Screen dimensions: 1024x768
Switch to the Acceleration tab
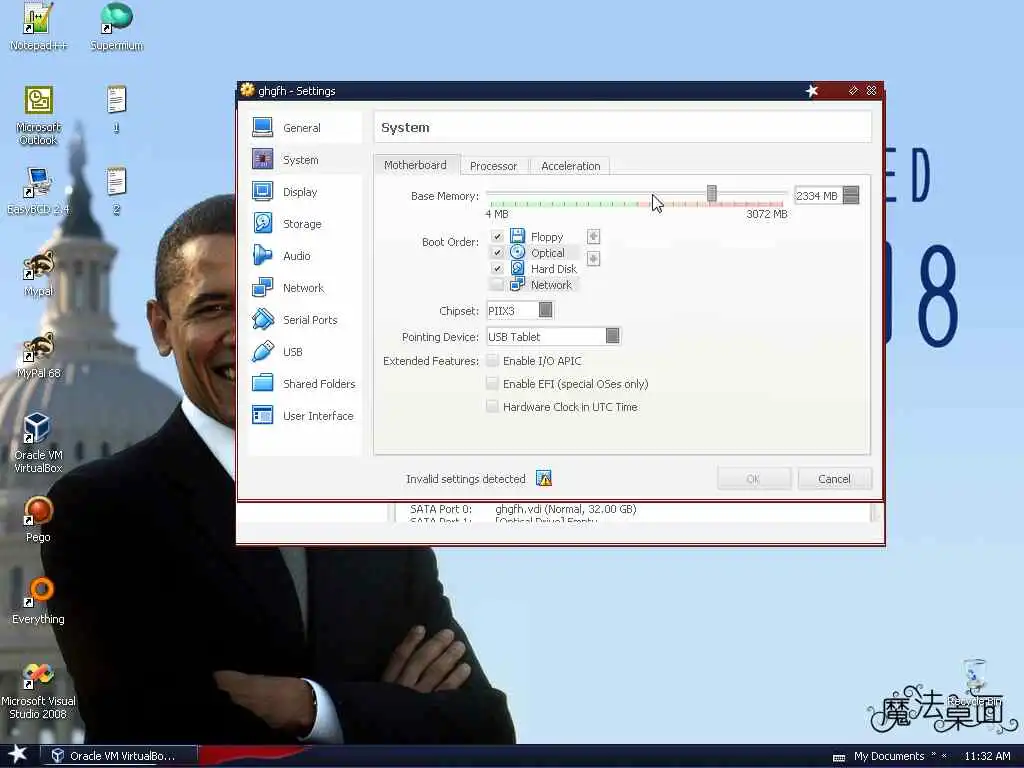tap(571, 166)
